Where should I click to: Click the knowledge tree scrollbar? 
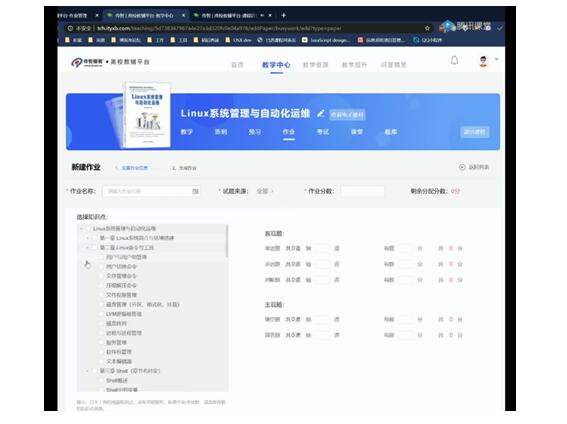pyautogui.click(x=227, y=241)
